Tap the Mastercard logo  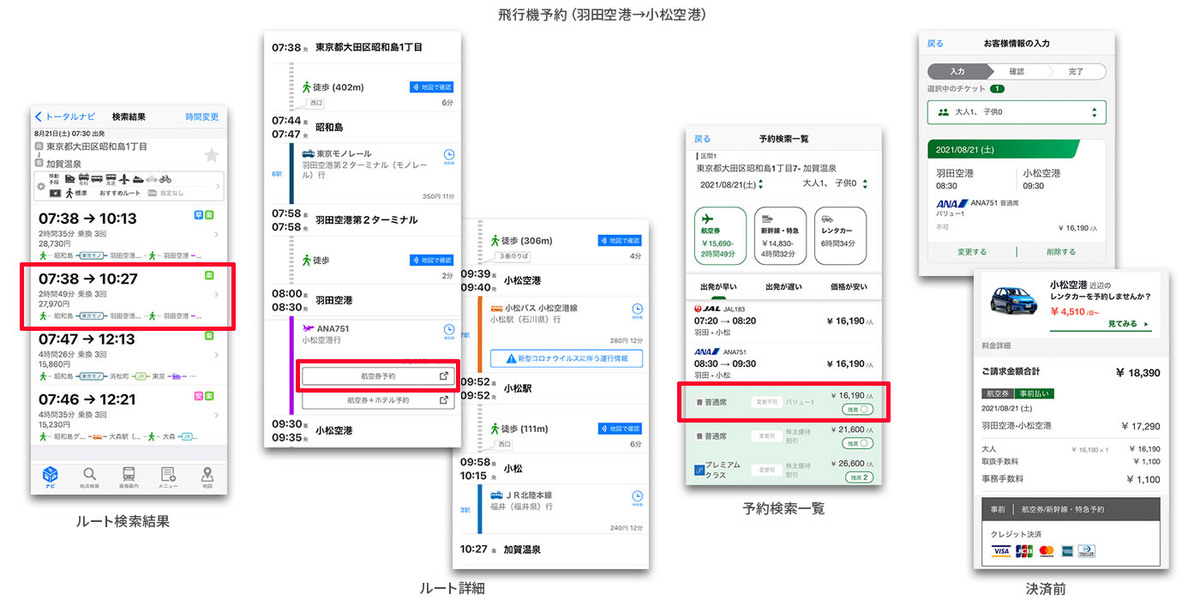[x=1046, y=550]
